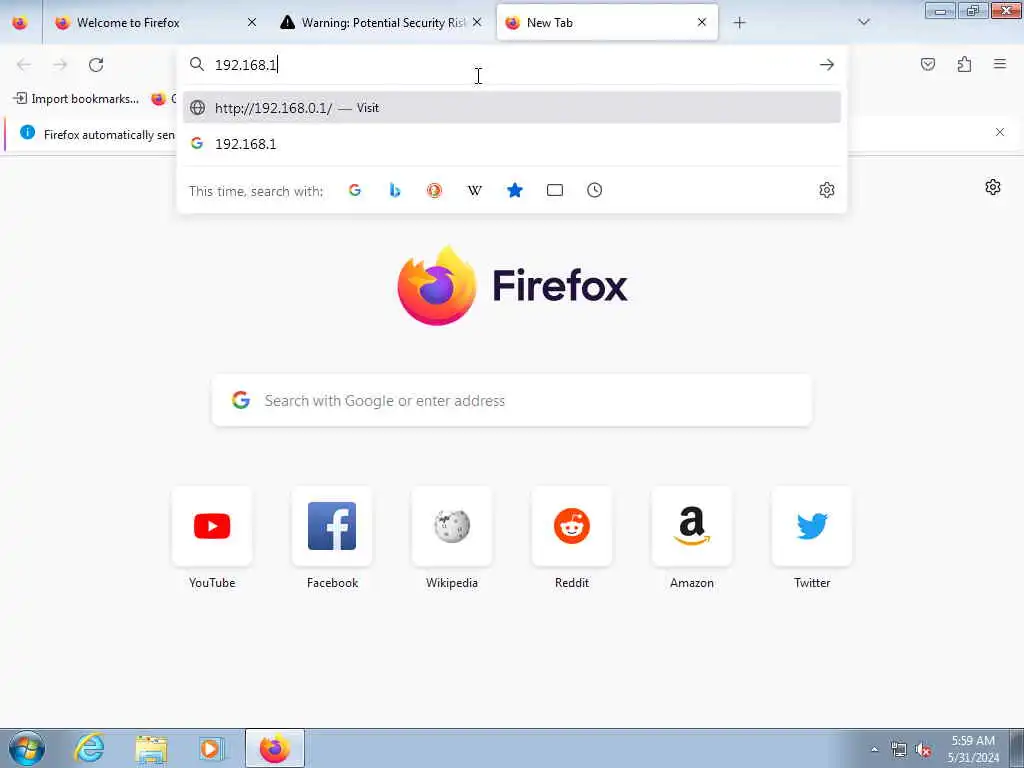Viewport: 1024px width, 768px height.
Task: Go back with the back arrow
Action: (x=24, y=65)
